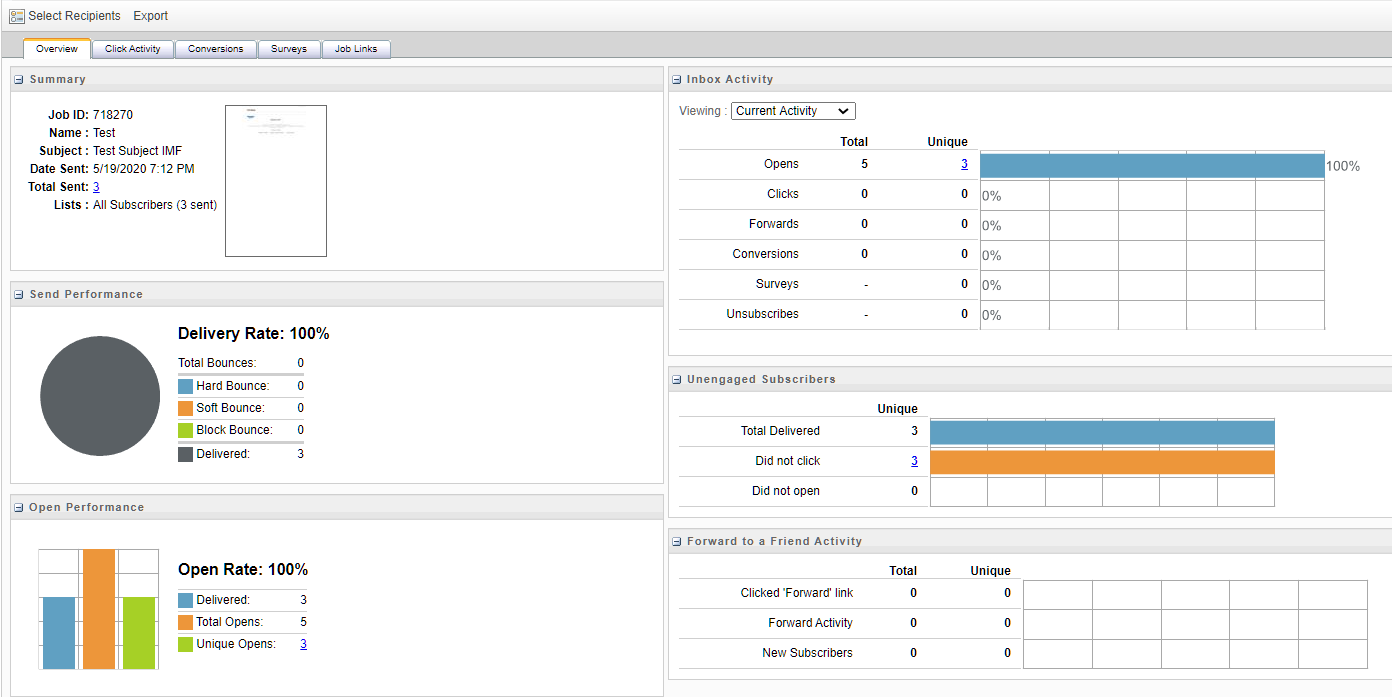Image resolution: width=1392 pixels, height=697 pixels.
Task: Switch to the Overview tab
Action: [x=57, y=49]
